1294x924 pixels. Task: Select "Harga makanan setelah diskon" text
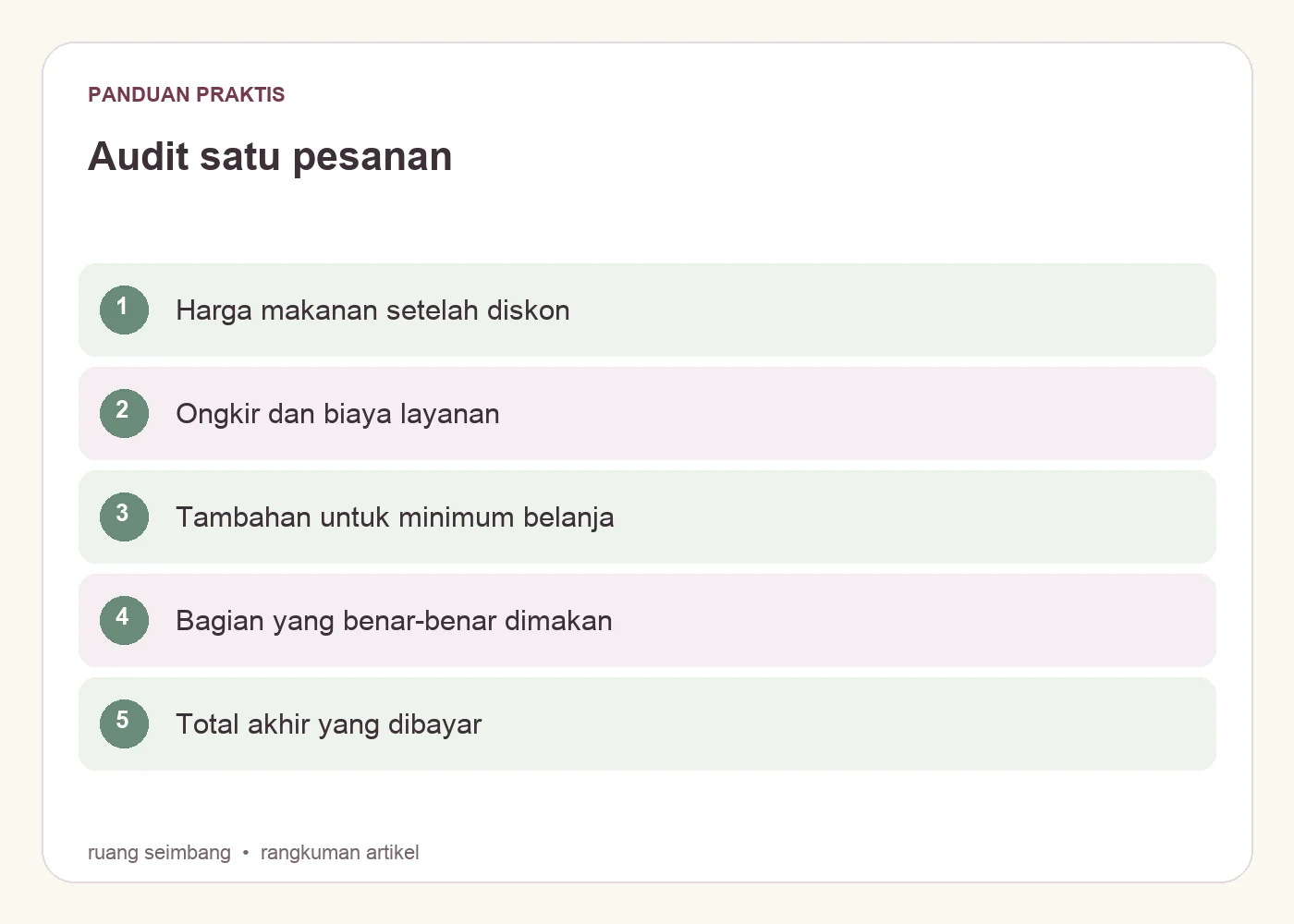tap(372, 310)
